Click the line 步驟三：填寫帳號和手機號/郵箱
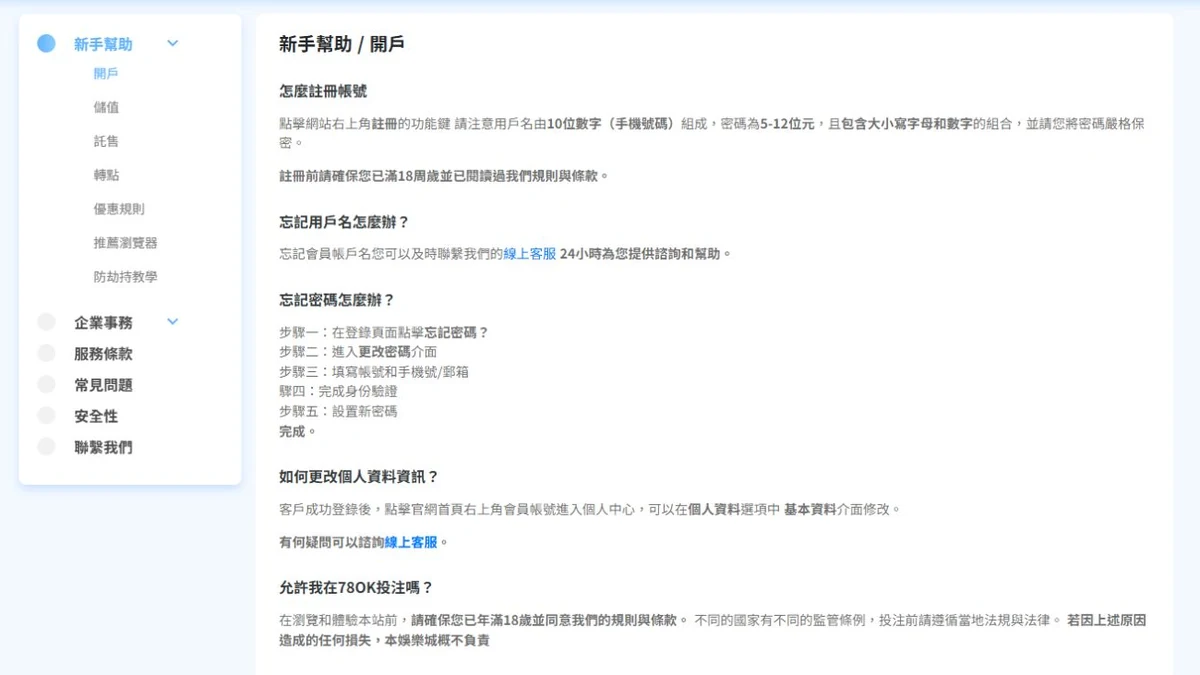This screenshot has height=675, width=1200. [x=374, y=372]
